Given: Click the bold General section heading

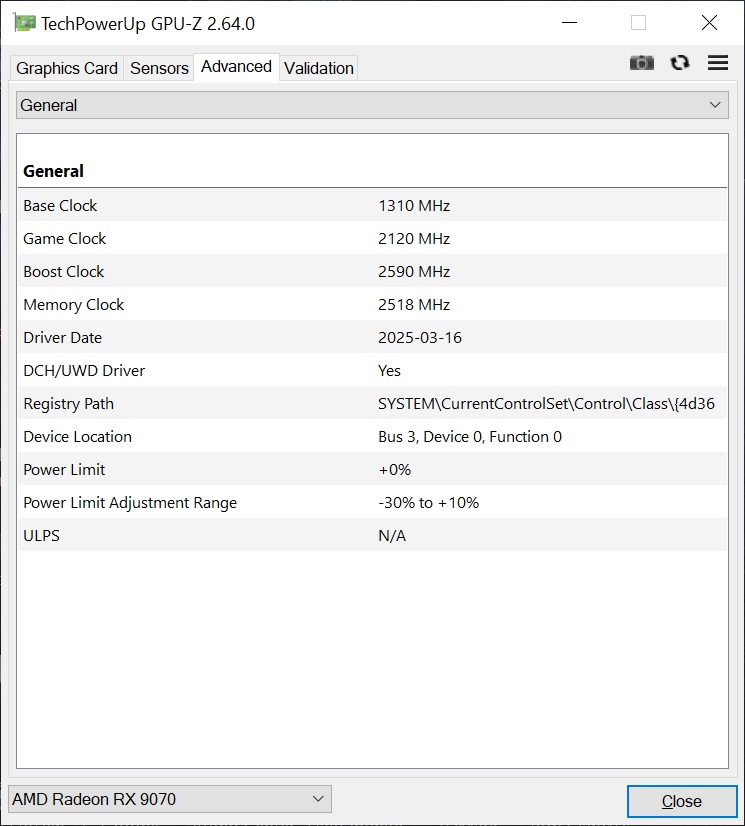Looking at the screenshot, I should tap(53, 171).
